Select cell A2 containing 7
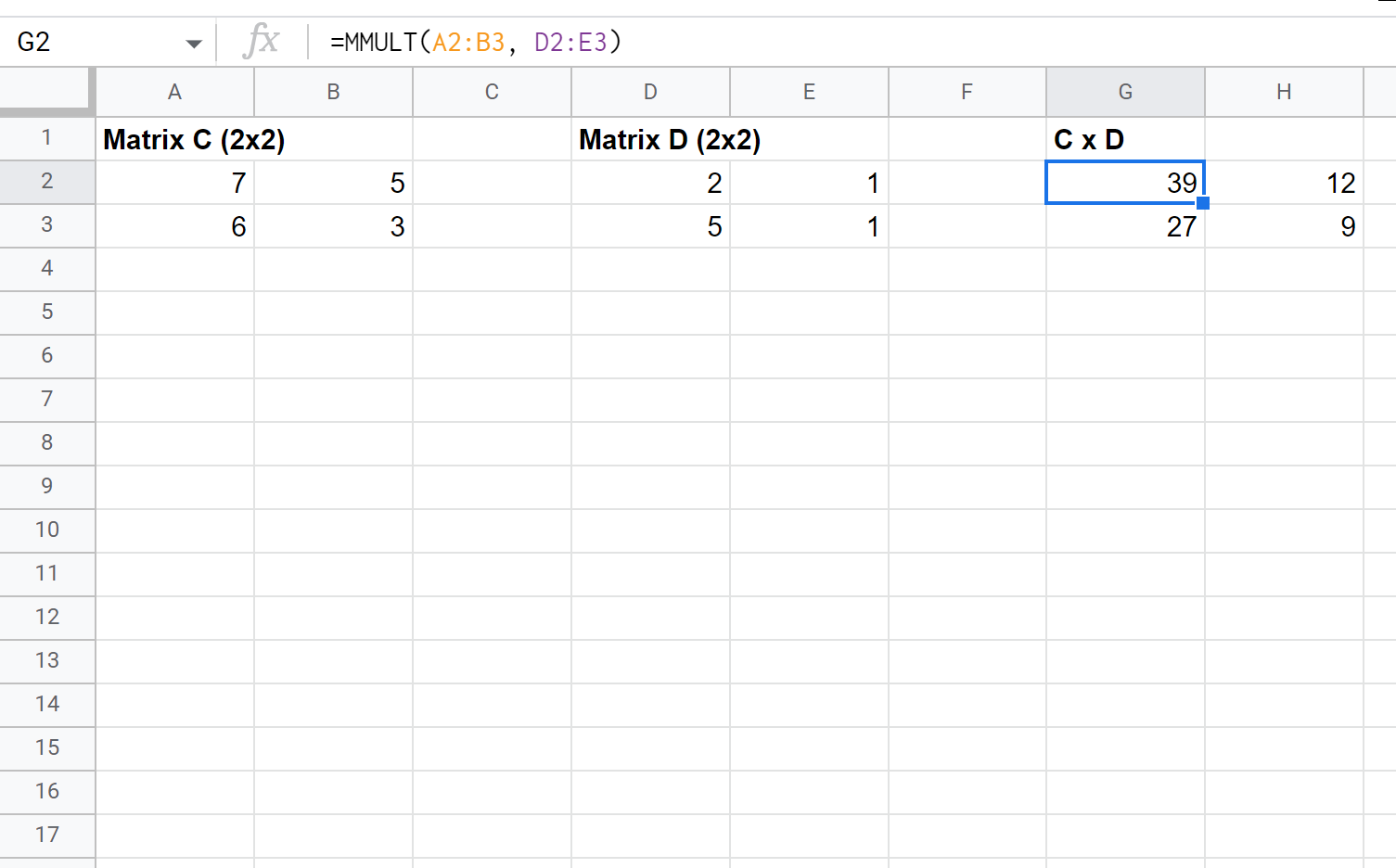The height and width of the screenshot is (868, 1396). tap(174, 182)
